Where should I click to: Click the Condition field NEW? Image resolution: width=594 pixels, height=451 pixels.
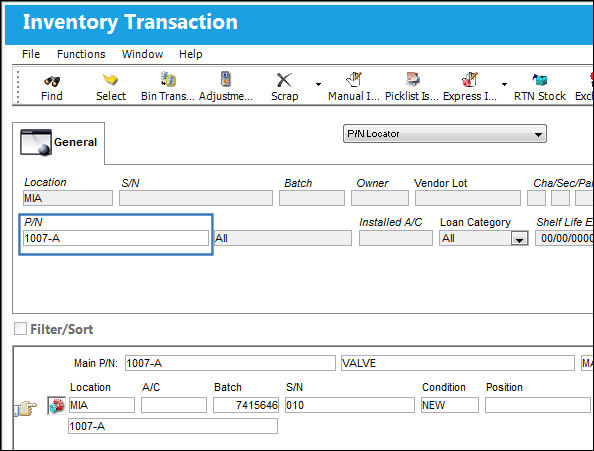[450, 405]
